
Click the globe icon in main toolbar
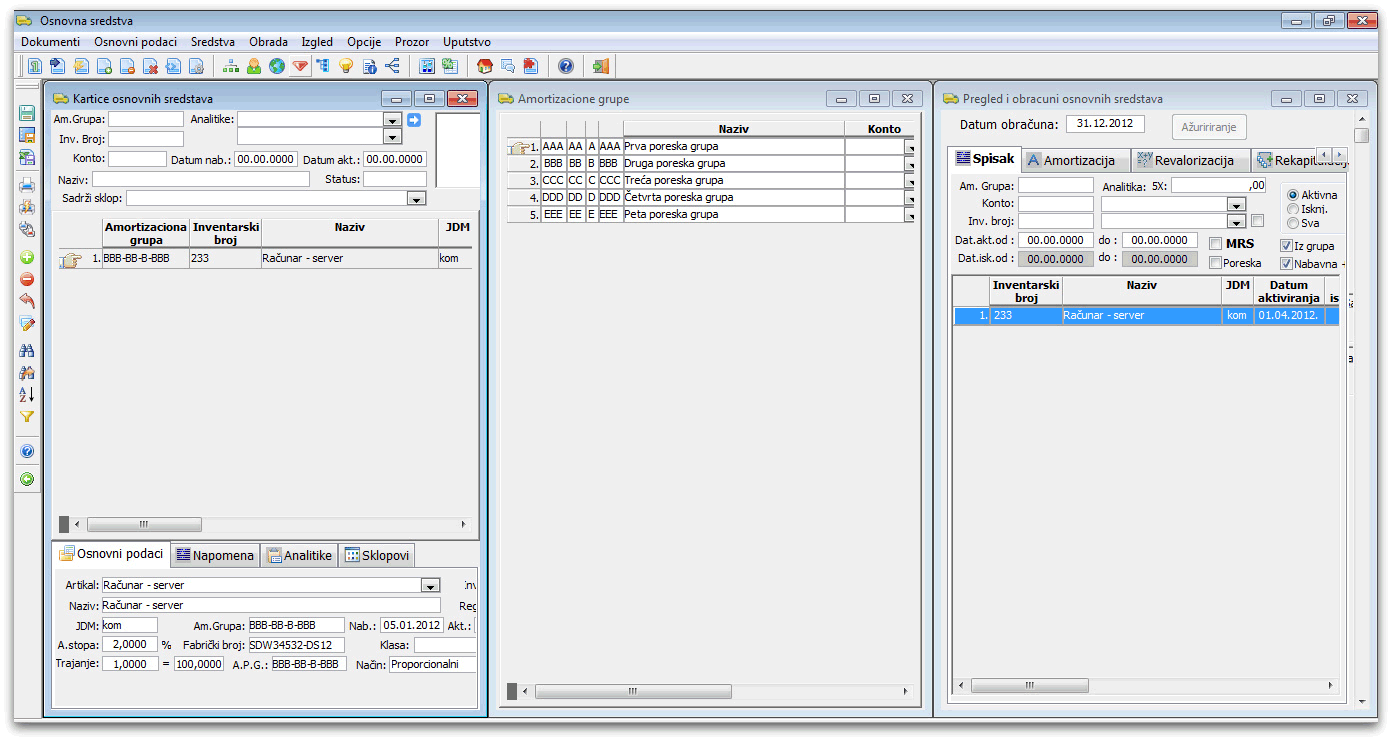click(x=276, y=66)
